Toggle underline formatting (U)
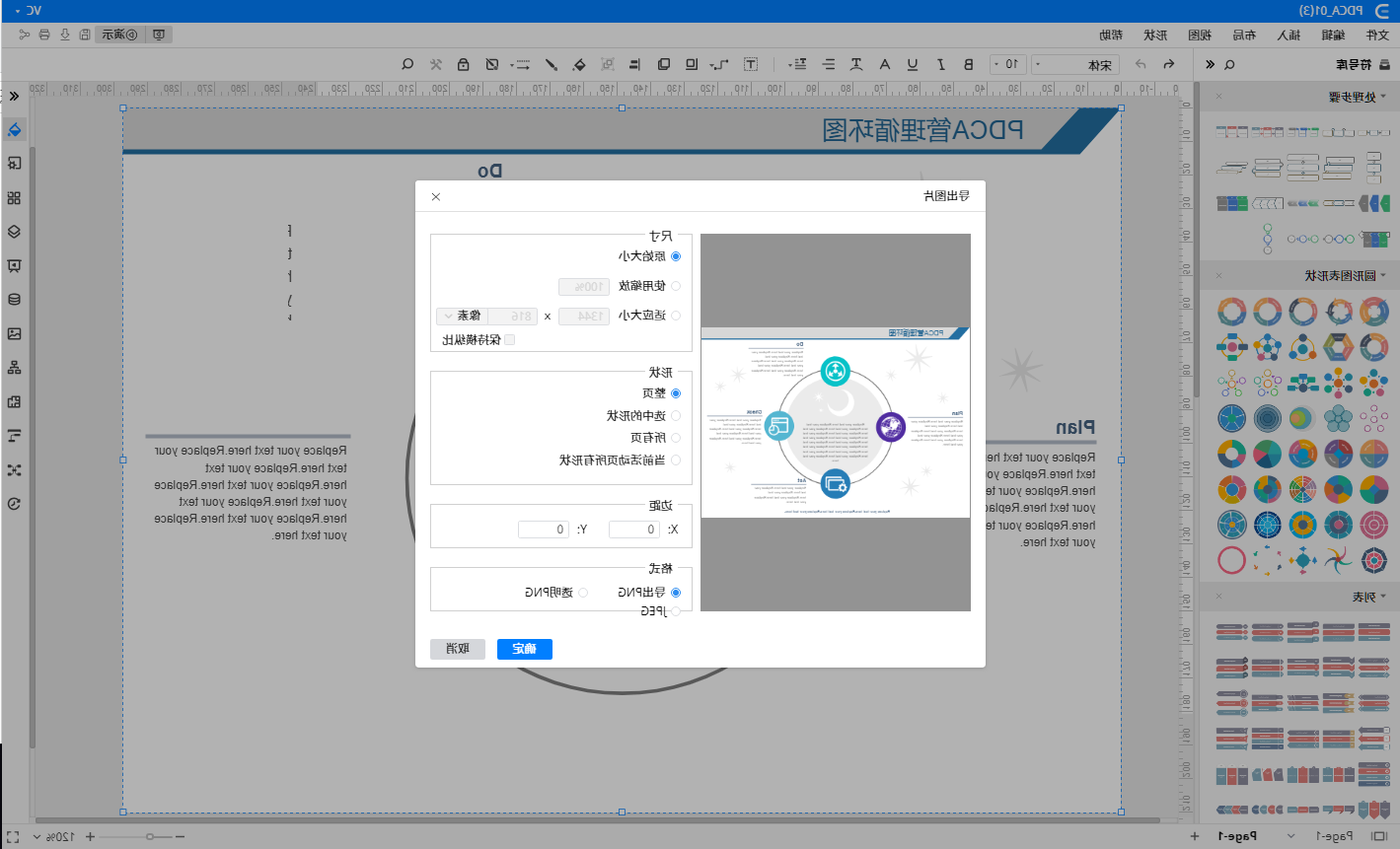The height and width of the screenshot is (849, 1400). pyautogui.click(x=913, y=64)
